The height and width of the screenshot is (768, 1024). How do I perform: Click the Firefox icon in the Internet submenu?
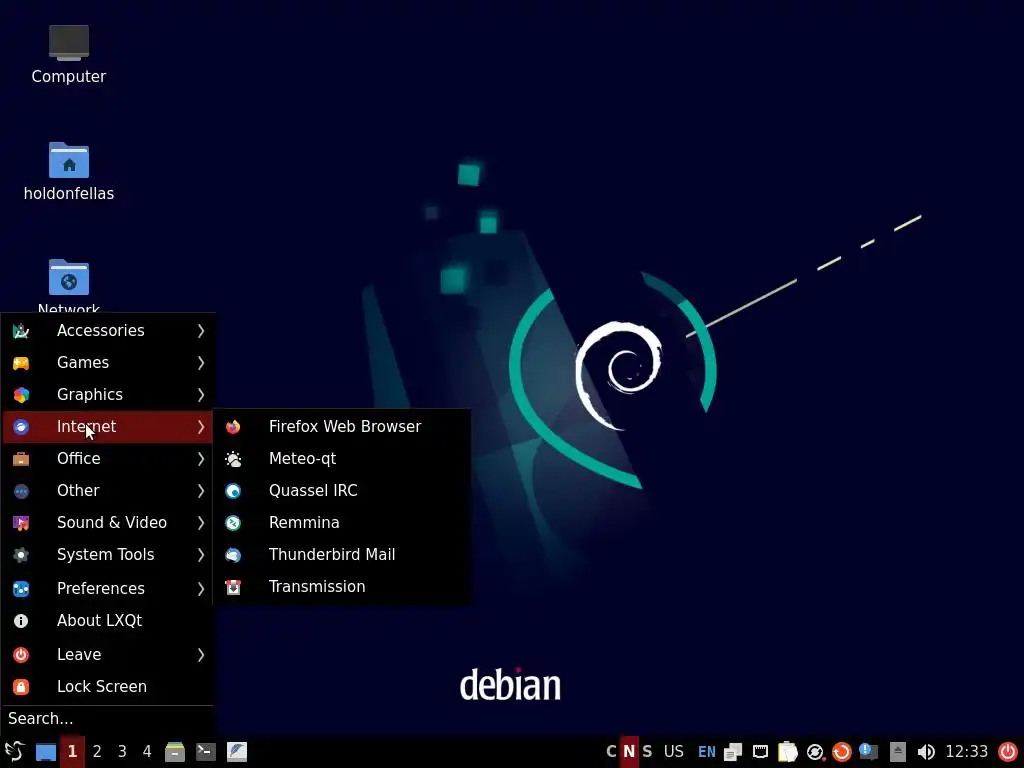pyautogui.click(x=233, y=426)
